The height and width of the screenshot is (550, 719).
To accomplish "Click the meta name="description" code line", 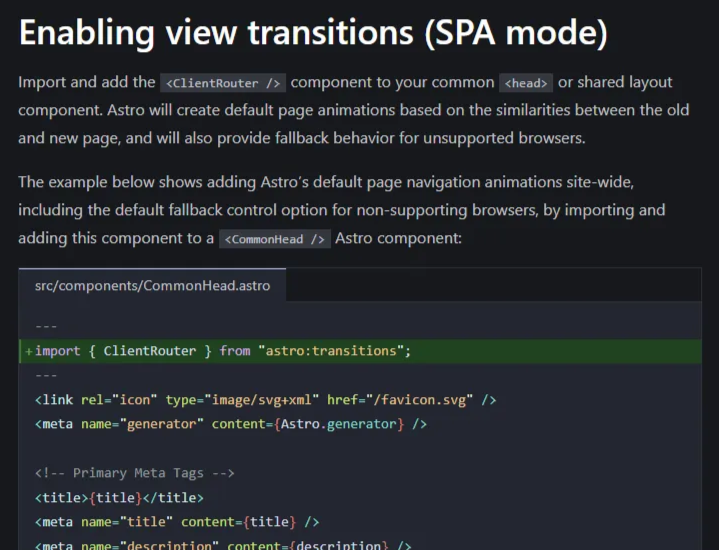I will point(223,545).
